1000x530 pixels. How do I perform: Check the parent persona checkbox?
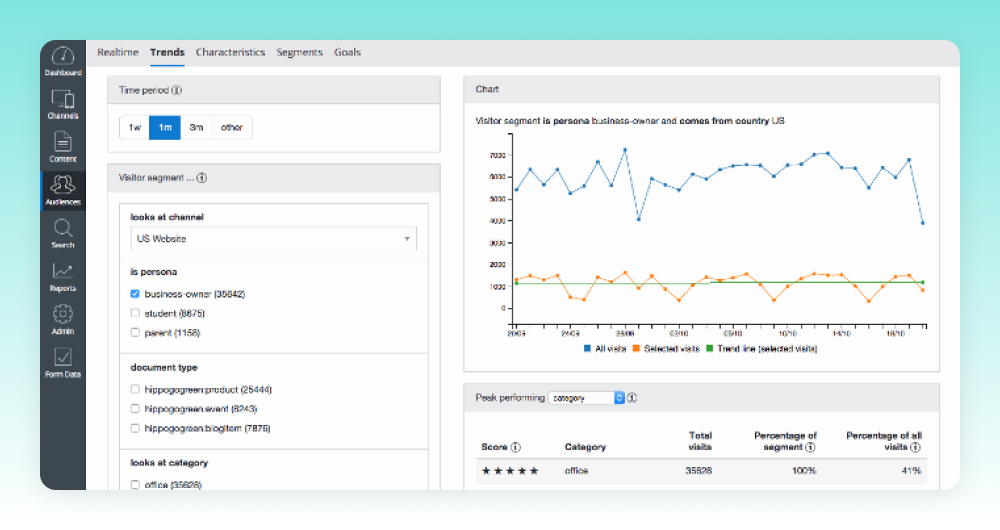coord(135,332)
